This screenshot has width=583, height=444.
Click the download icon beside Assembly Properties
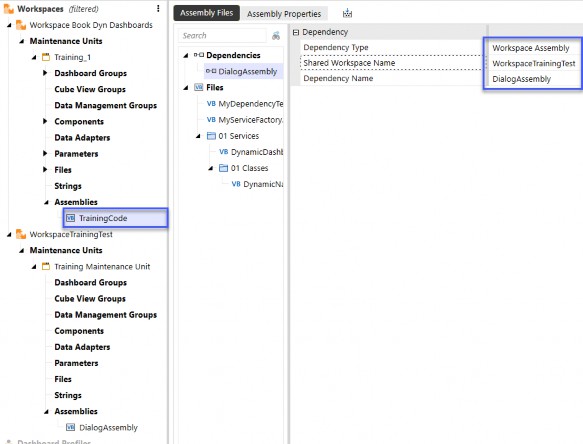[x=347, y=13]
